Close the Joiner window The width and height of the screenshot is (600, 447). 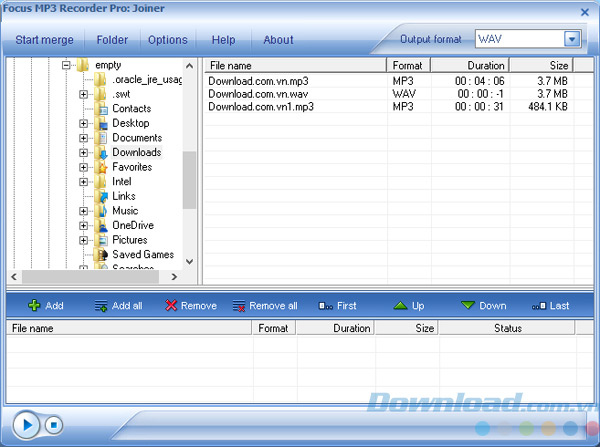tap(585, 12)
